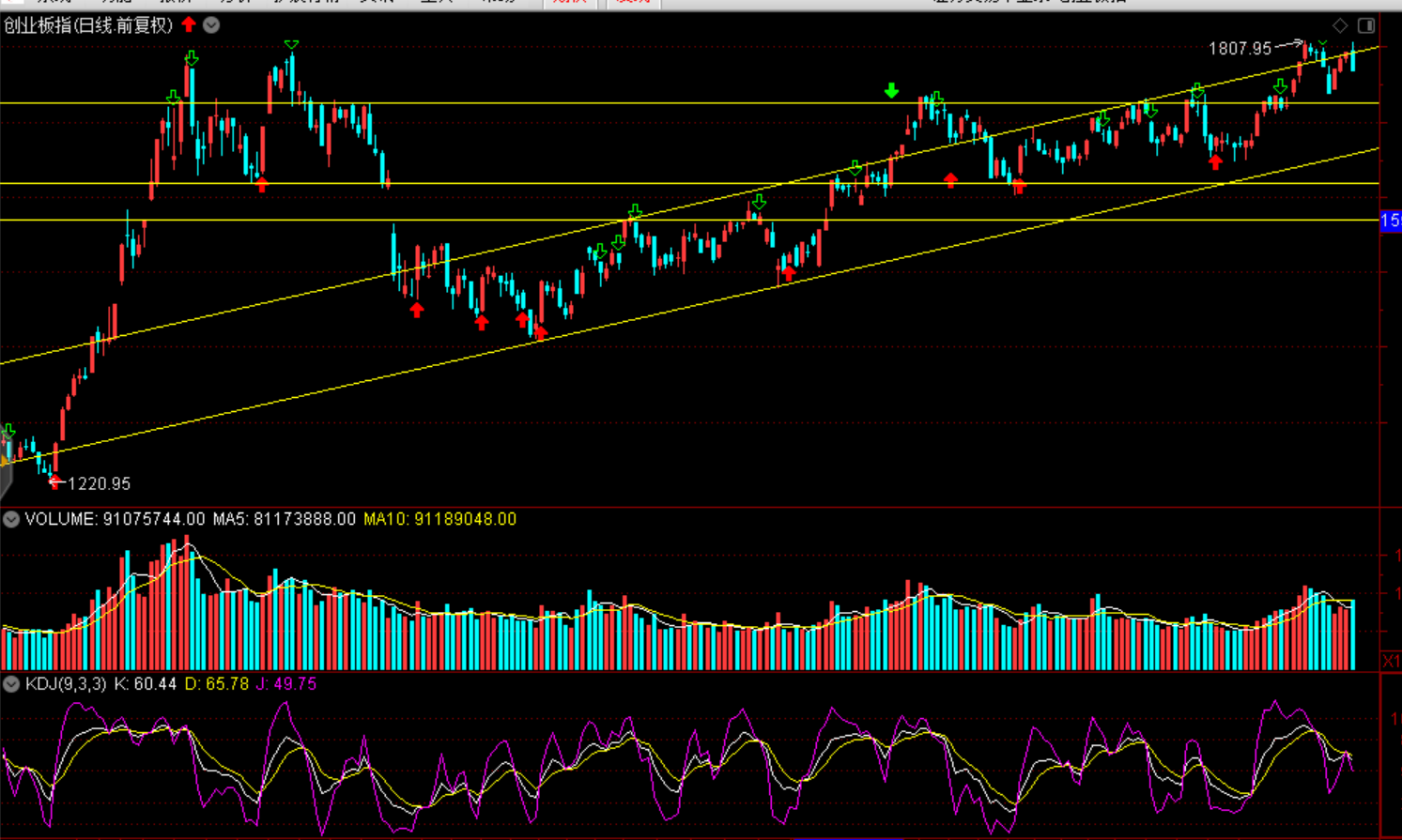1402x840 pixels.
Task: Click the KDJ D value in yellow
Action: pos(217,684)
